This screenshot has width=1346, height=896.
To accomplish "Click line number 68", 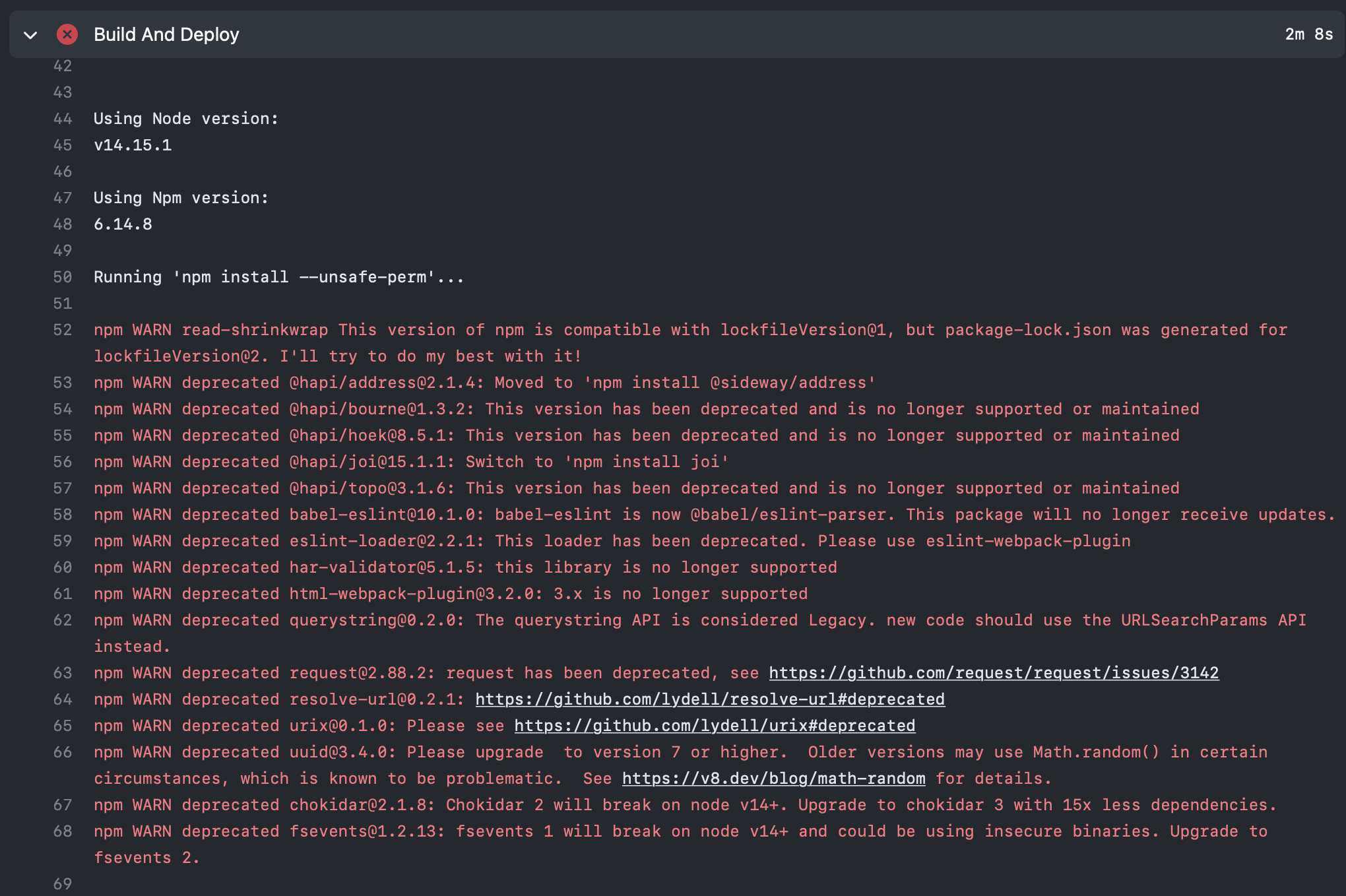I will pos(63,831).
